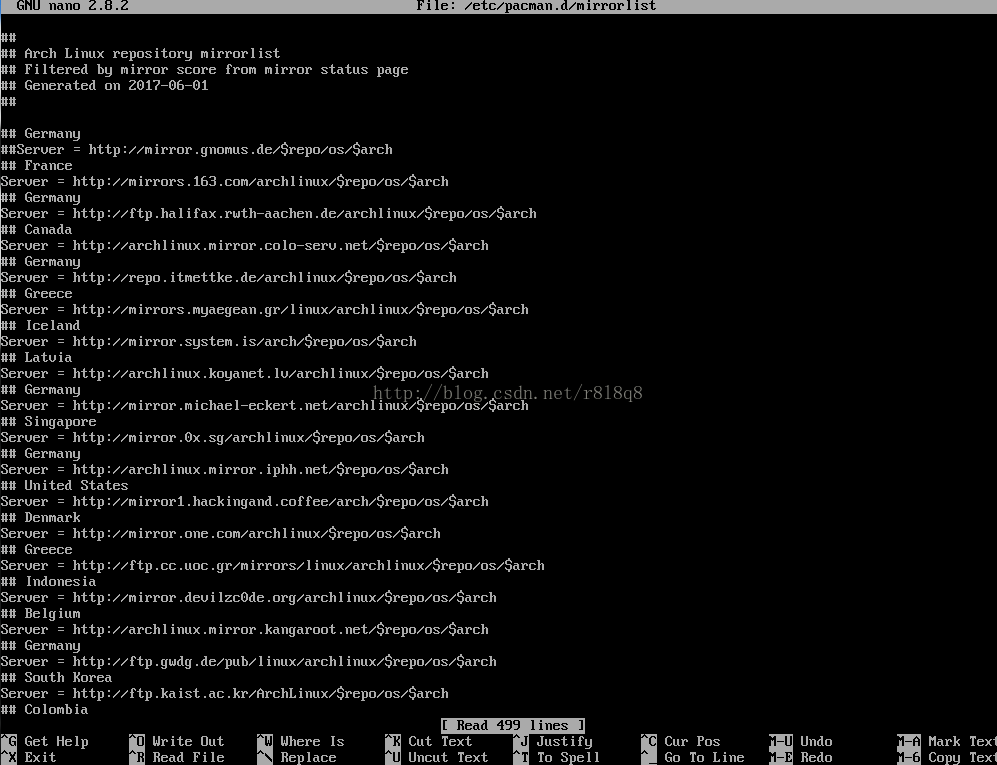Viewport: 997px width, 765px height.
Task: Click the '## Colombia' comment line
Action: [x=44, y=710]
